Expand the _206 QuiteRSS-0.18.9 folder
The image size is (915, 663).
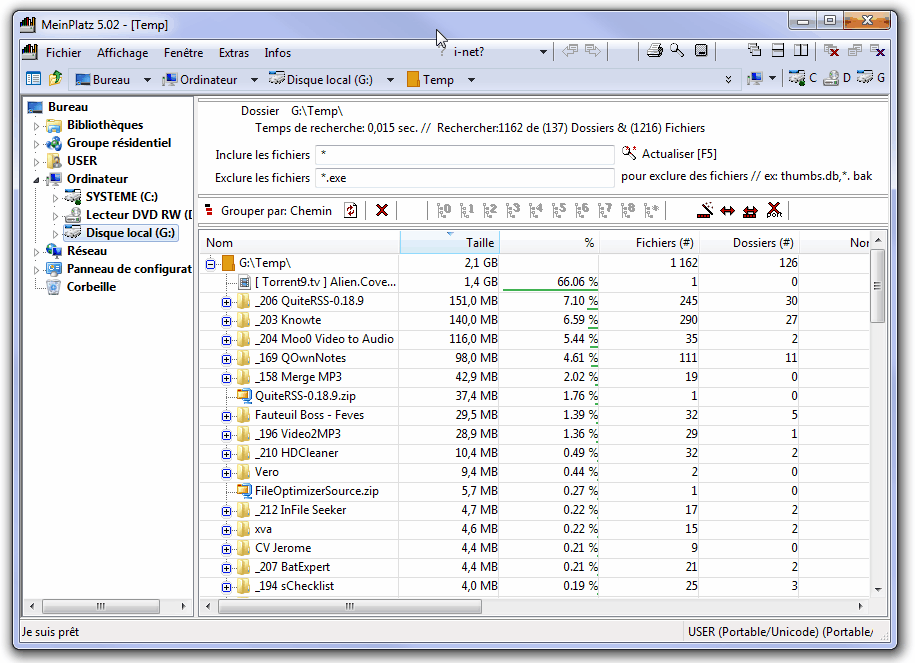tap(226, 302)
